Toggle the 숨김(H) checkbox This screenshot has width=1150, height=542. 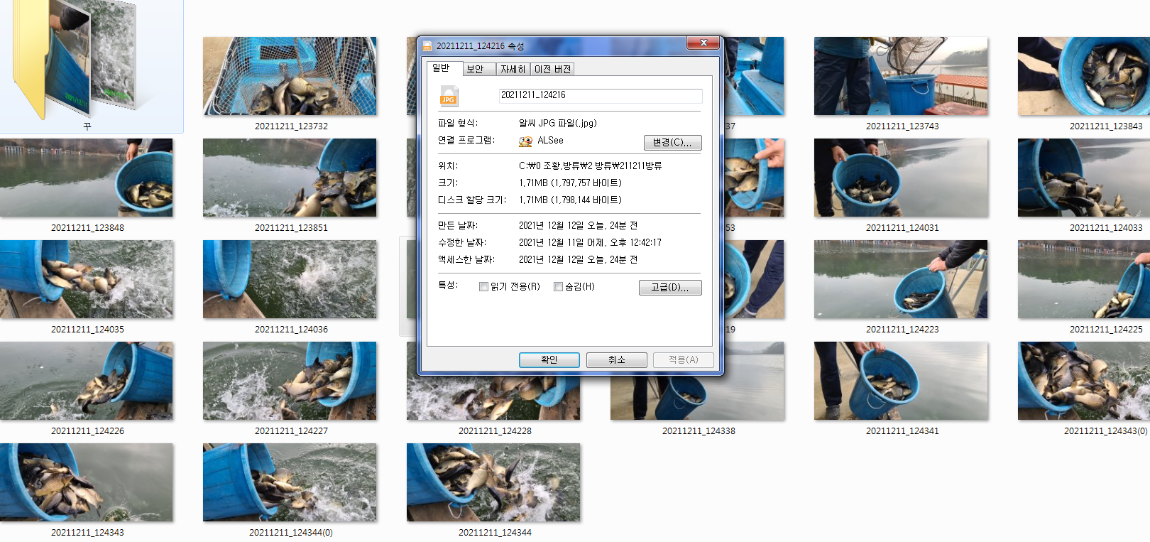(x=558, y=287)
